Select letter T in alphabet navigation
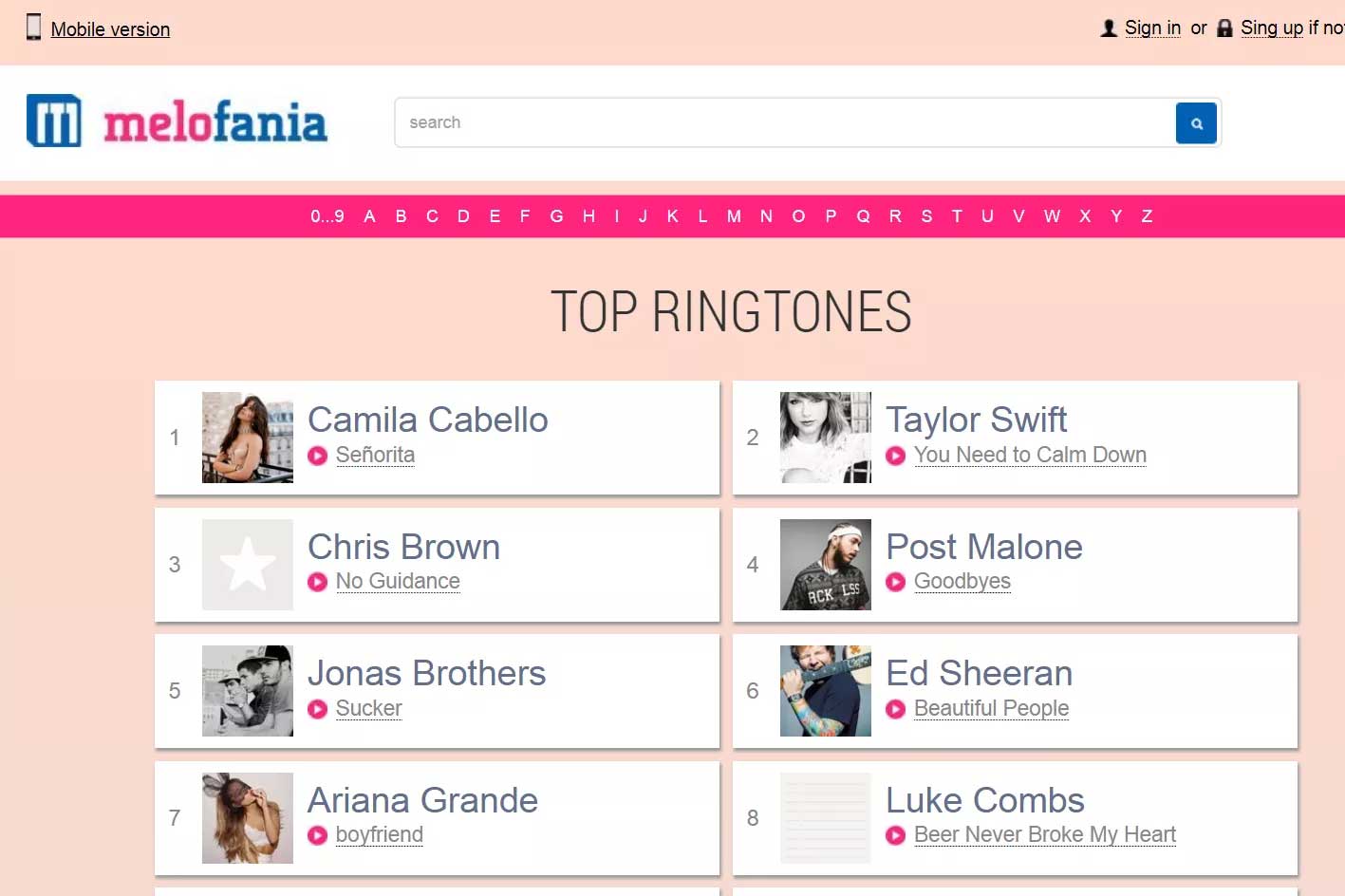The width and height of the screenshot is (1345, 896). [957, 216]
